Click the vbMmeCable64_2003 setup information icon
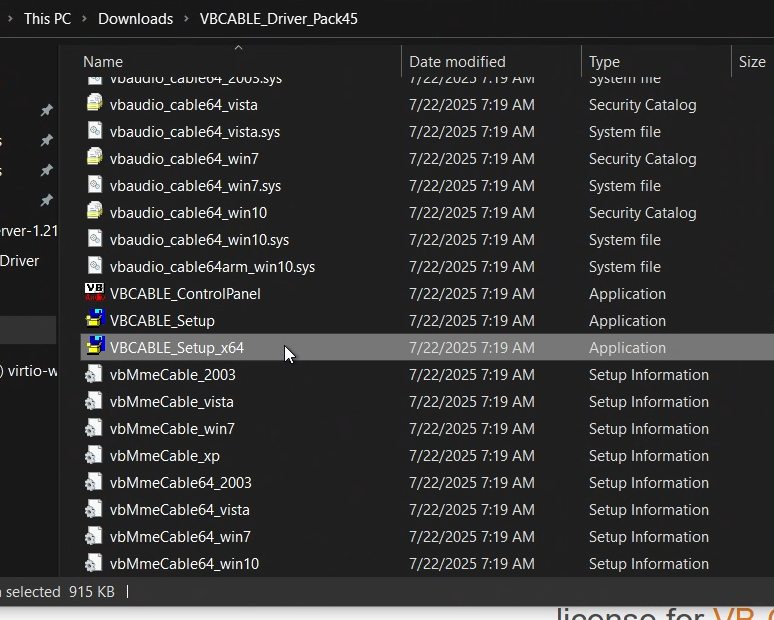The width and height of the screenshot is (774, 620). point(93,481)
